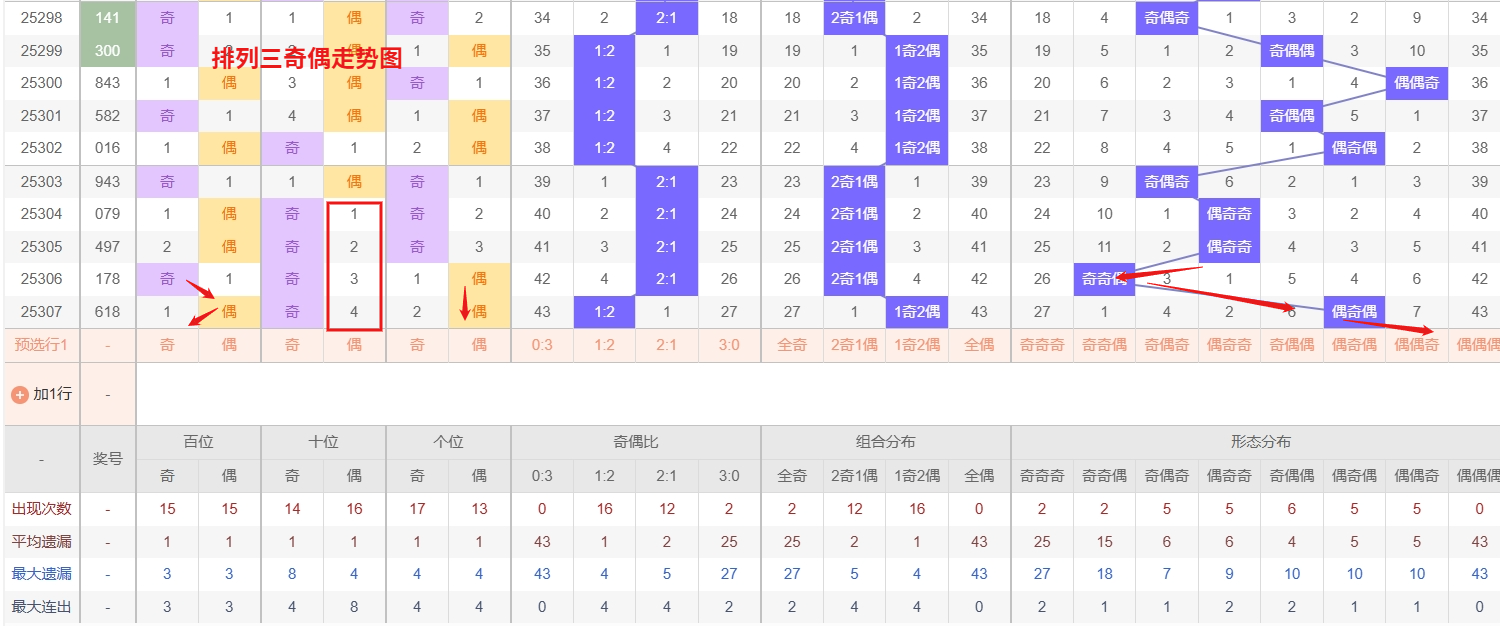Viewport: 1500px width, 626px height.
Task: Toggle 十位 偶 in the 预选行1 row
Action: pyautogui.click(x=354, y=344)
